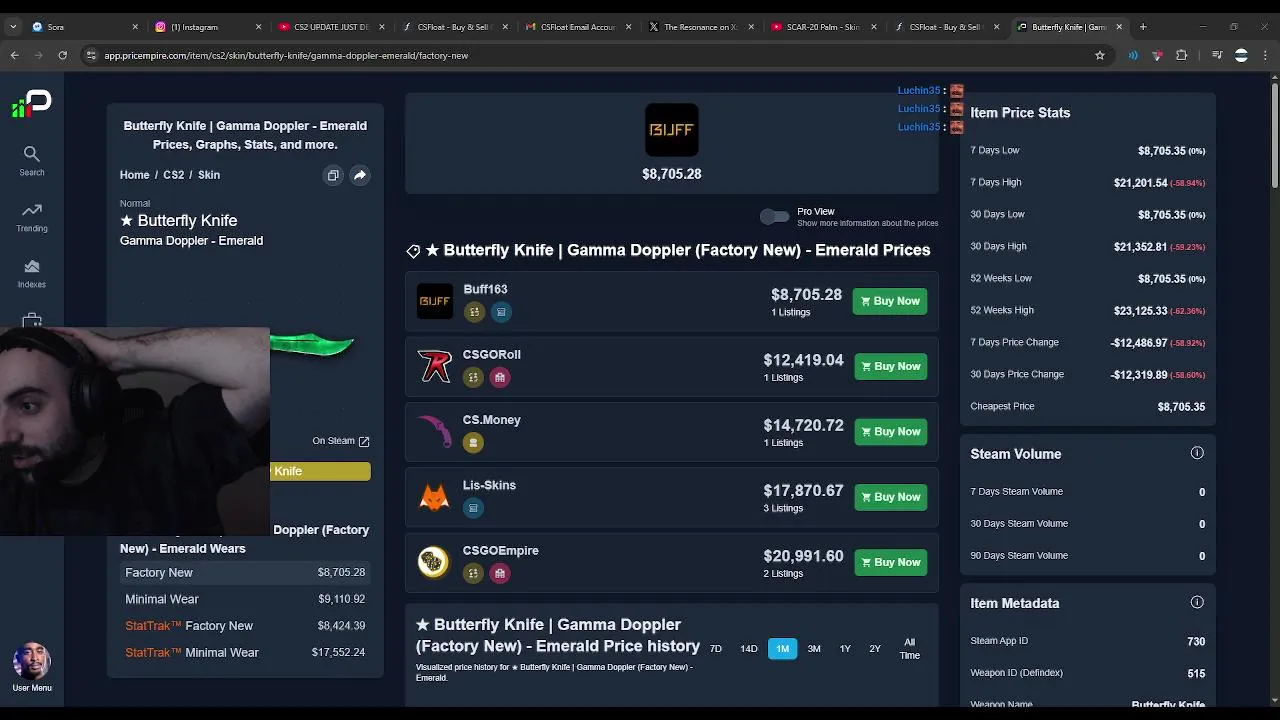Select the 14D price history range
1280x720 pixels.
(749, 649)
